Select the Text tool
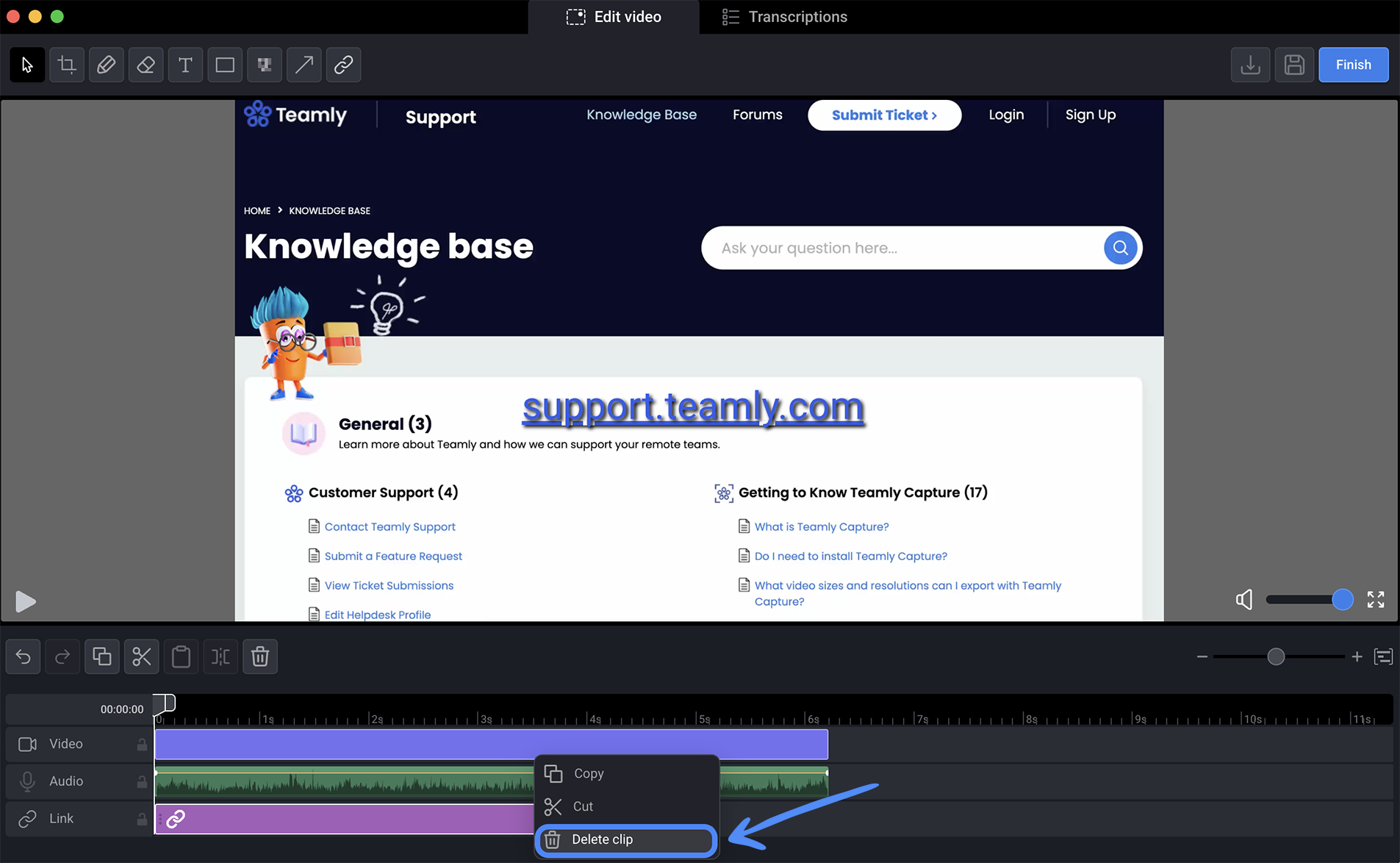Screen dimensions: 1400x863 coord(185,65)
